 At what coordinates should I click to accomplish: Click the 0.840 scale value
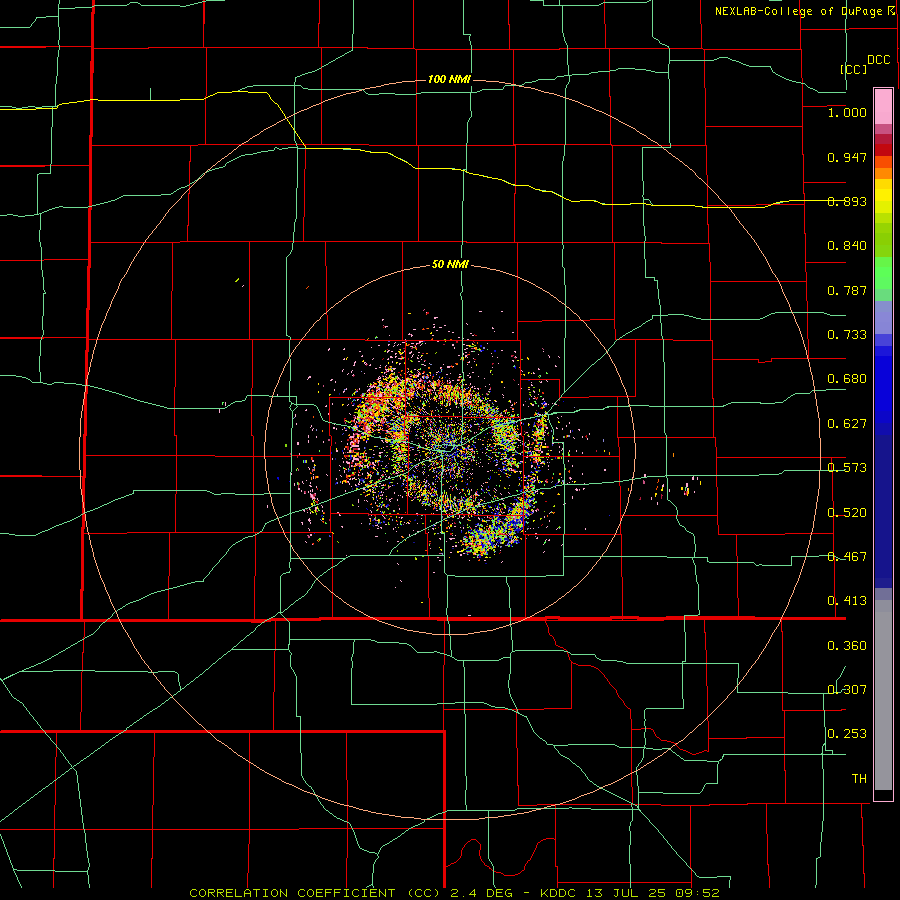pos(847,246)
